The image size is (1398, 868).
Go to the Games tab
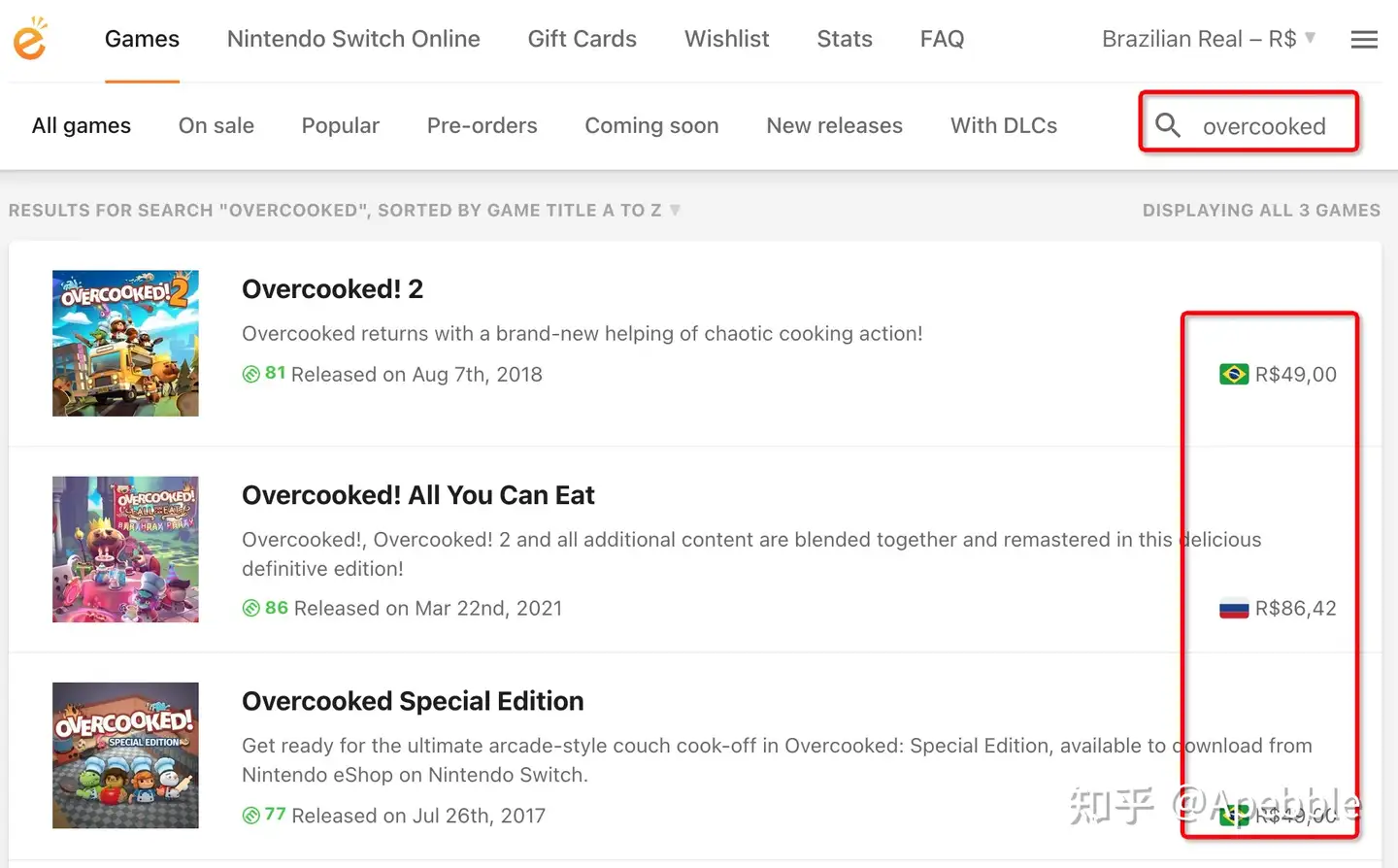[x=142, y=39]
